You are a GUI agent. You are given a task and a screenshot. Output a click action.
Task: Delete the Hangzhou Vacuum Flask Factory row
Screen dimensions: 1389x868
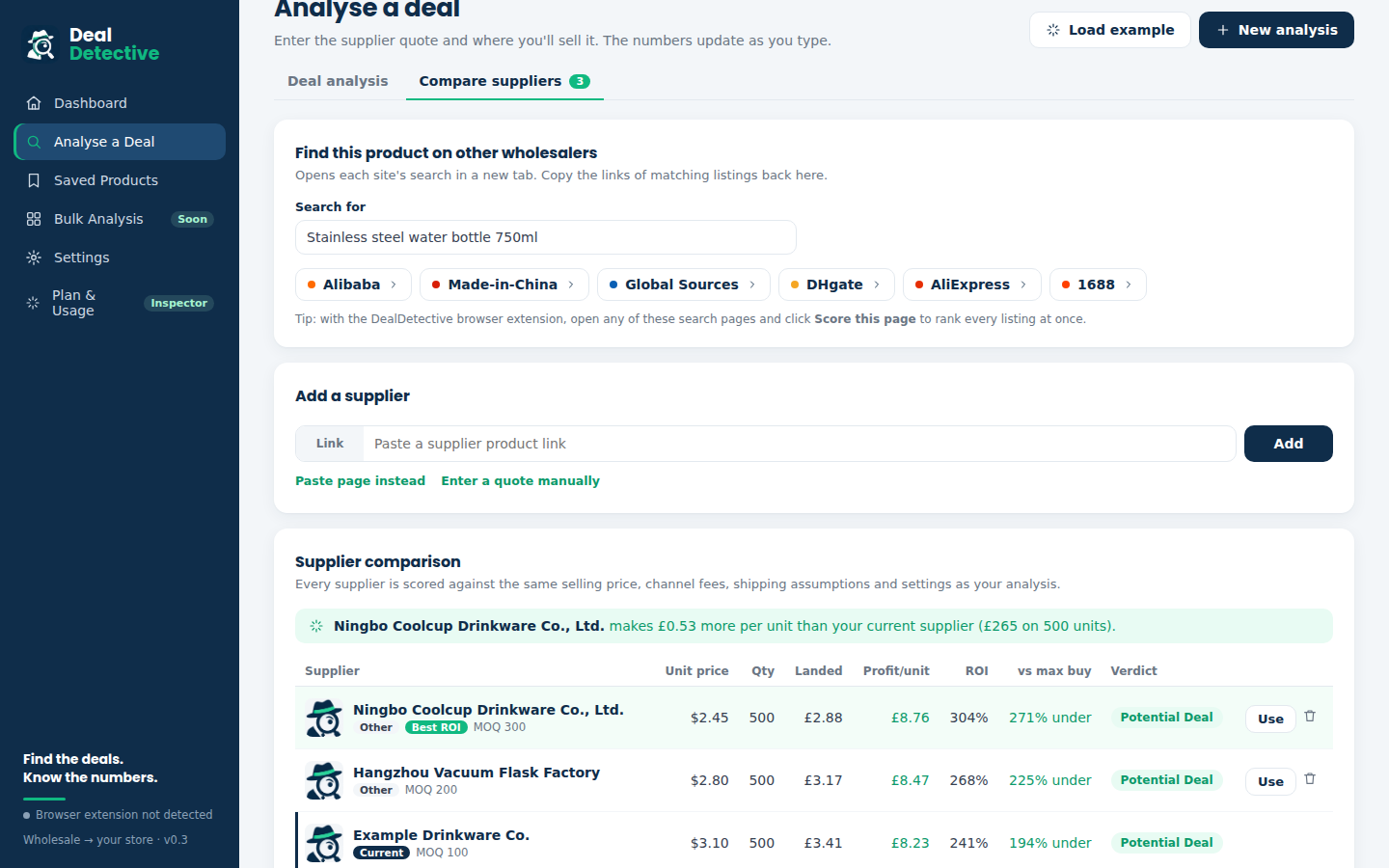tap(1310, 778)
